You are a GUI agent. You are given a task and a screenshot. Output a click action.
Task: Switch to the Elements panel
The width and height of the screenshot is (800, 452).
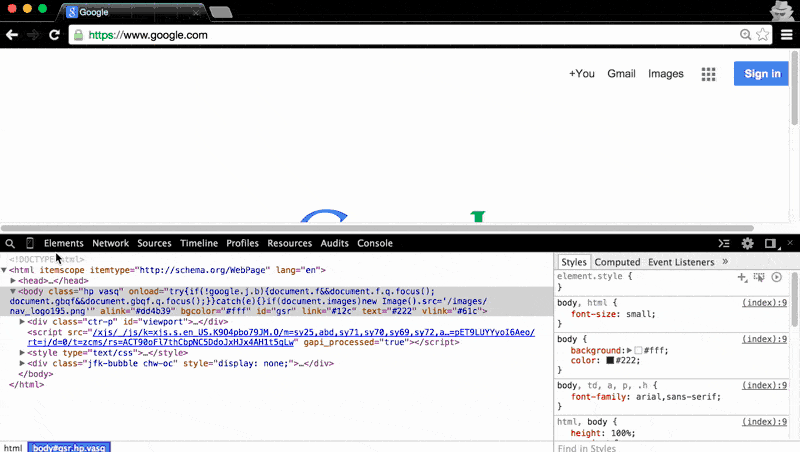click(x=64, y=243)
